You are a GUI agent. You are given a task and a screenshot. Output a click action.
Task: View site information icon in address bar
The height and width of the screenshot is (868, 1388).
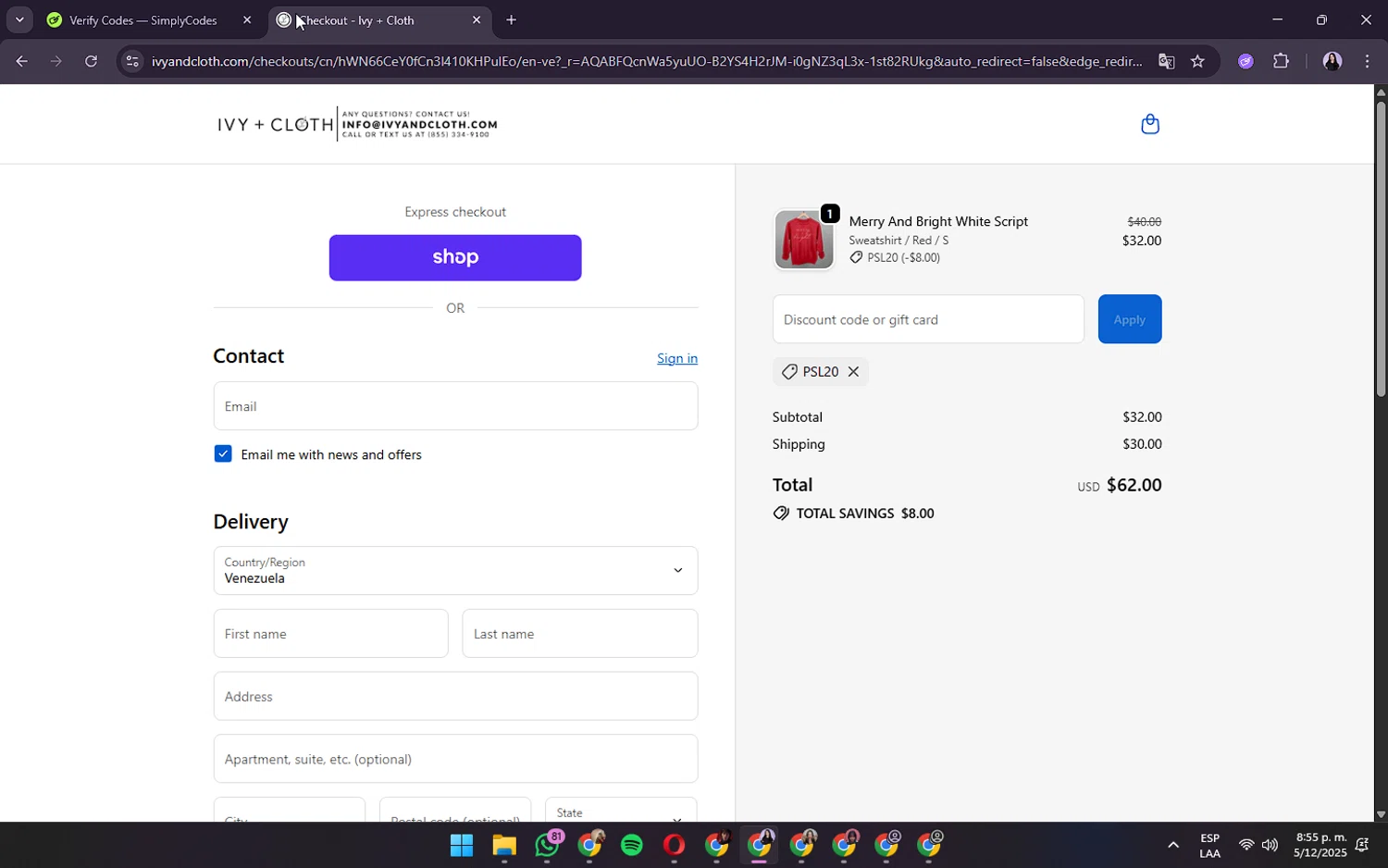[132, 61]
